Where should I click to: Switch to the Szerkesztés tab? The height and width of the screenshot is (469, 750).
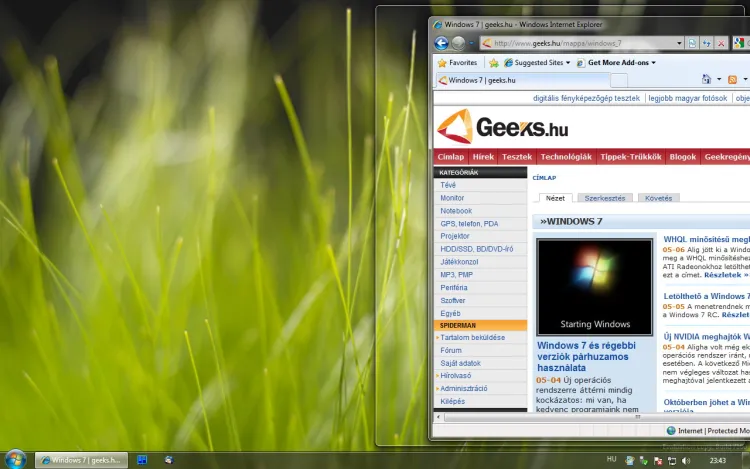605,198
